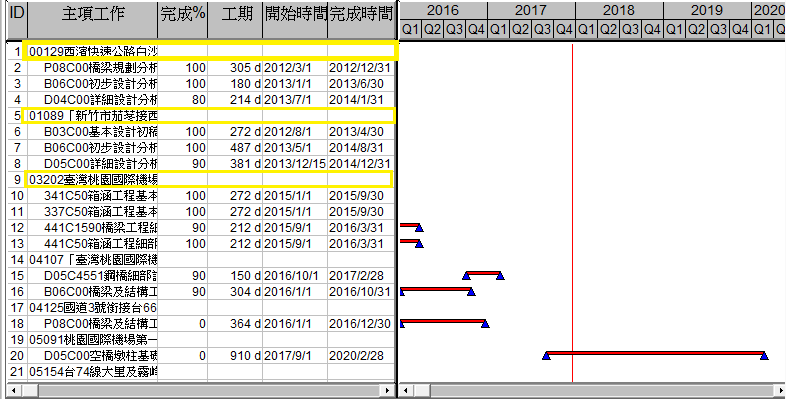
Task: Click the start triangle marker of row 15 bar
Action: pos(466,276)
